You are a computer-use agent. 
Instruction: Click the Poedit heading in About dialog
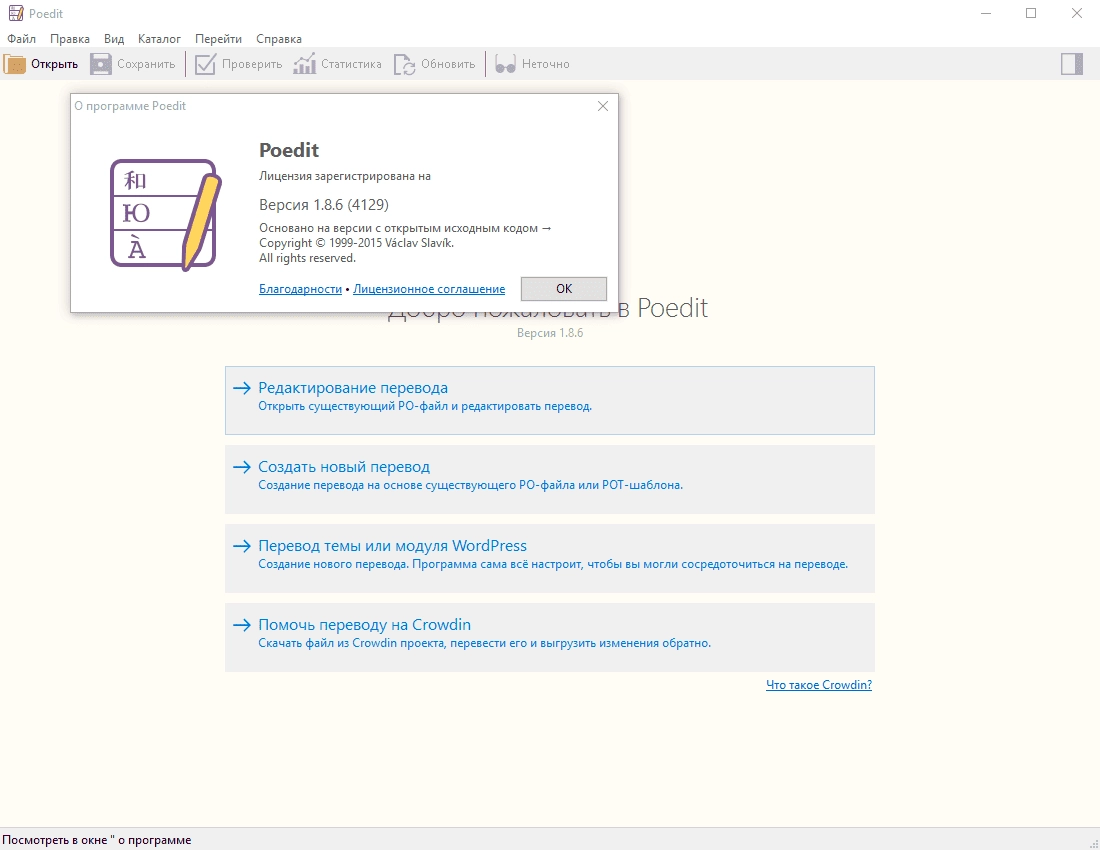click(x=289, y=150)
